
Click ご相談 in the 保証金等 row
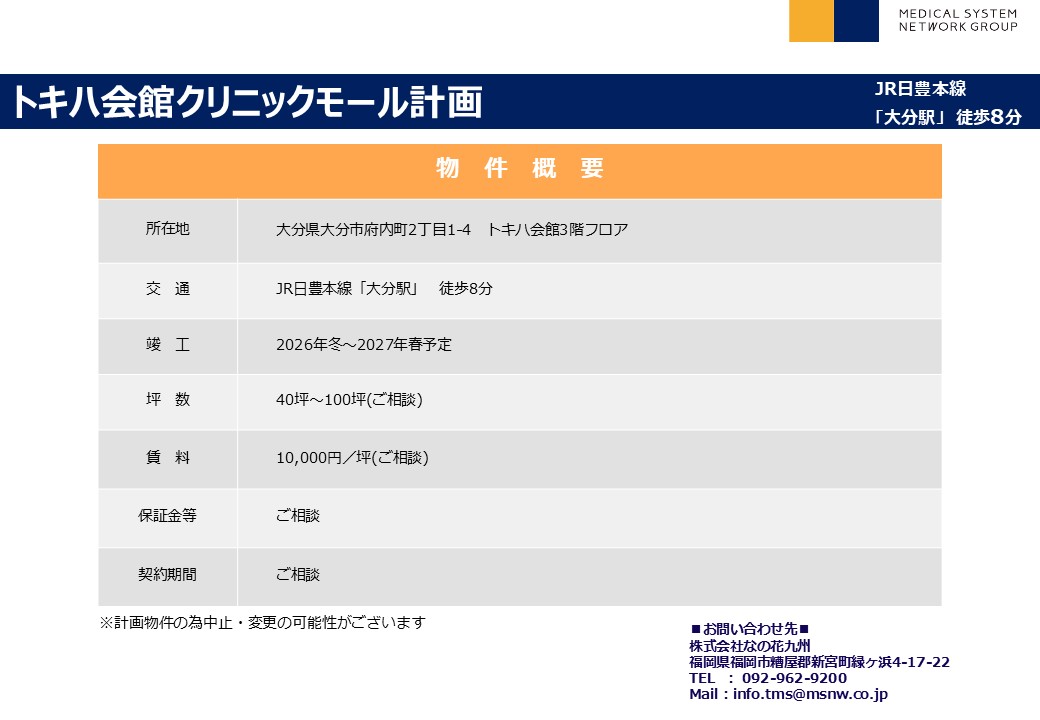(x=298, y=516)
